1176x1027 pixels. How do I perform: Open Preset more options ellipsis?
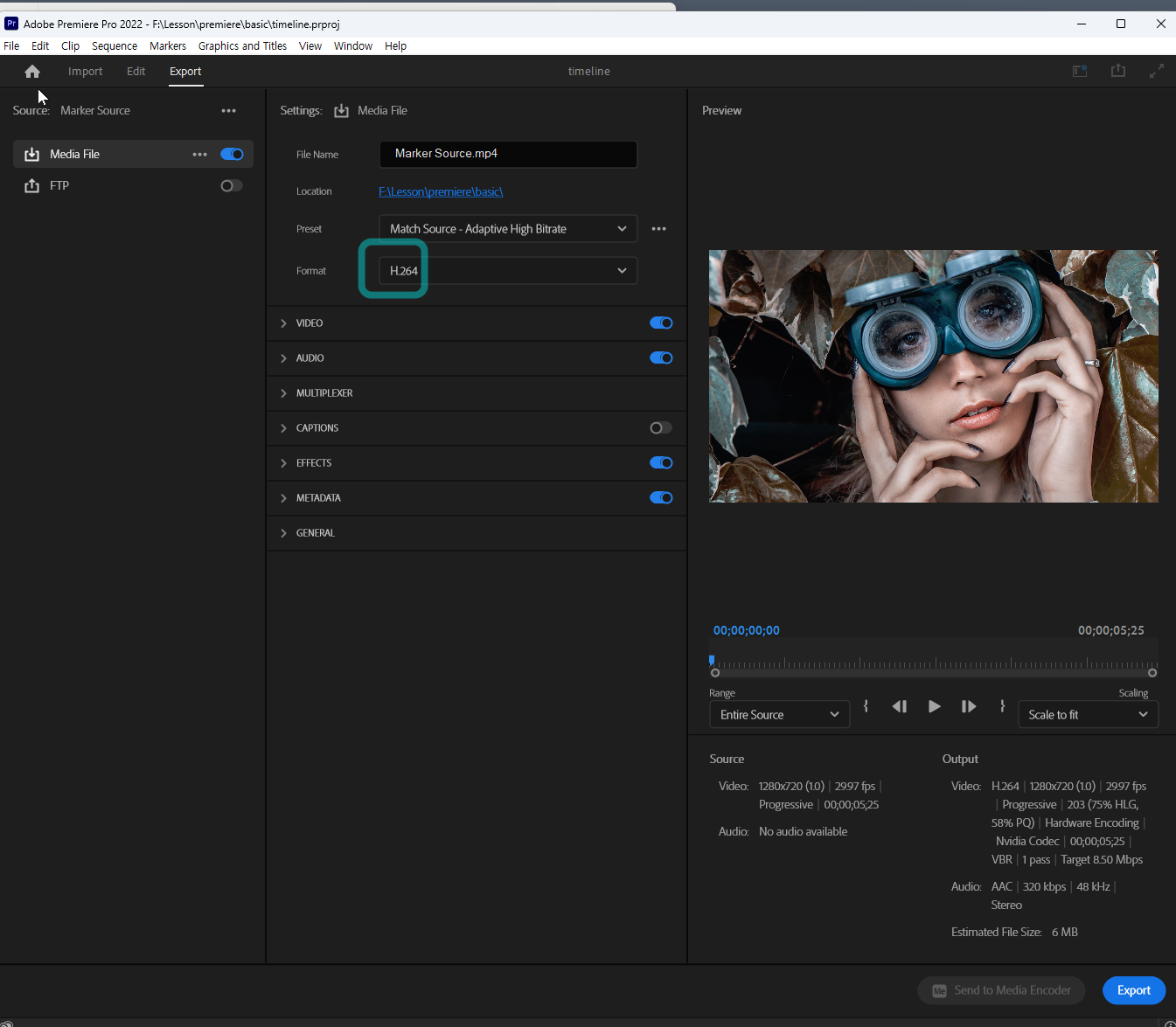point(658,229)
